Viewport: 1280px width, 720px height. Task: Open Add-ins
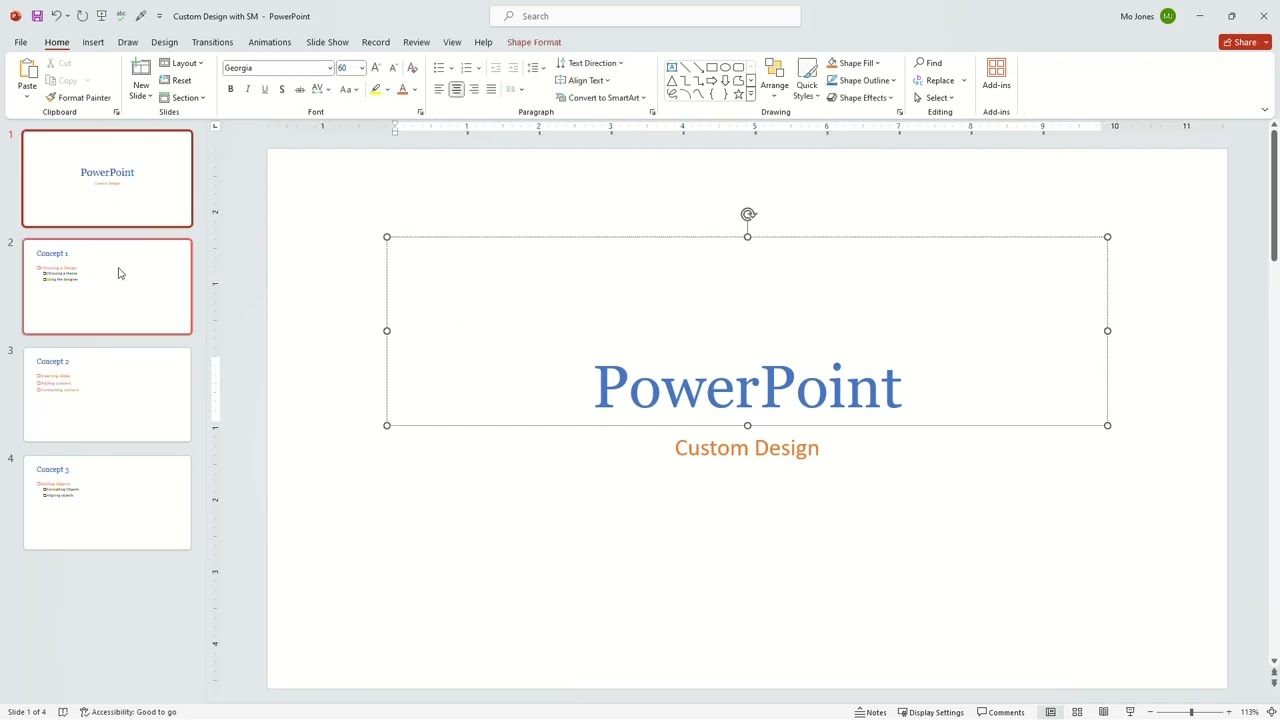point(996,74)
